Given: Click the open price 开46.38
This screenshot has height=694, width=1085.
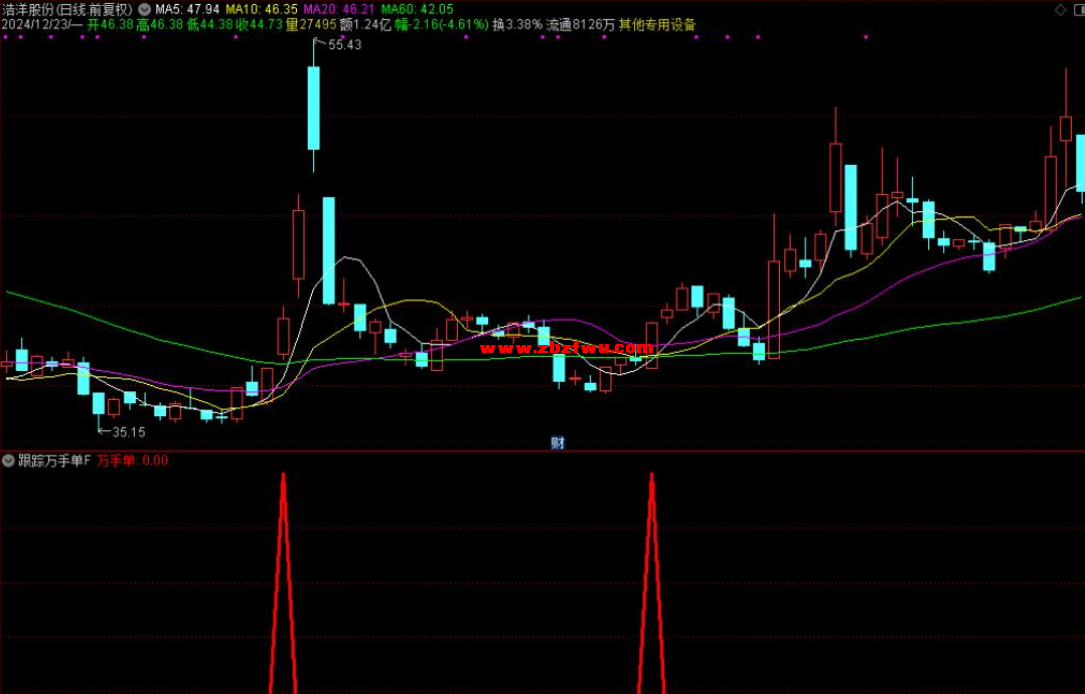Looking at the screenshot, I should (110, 25).
